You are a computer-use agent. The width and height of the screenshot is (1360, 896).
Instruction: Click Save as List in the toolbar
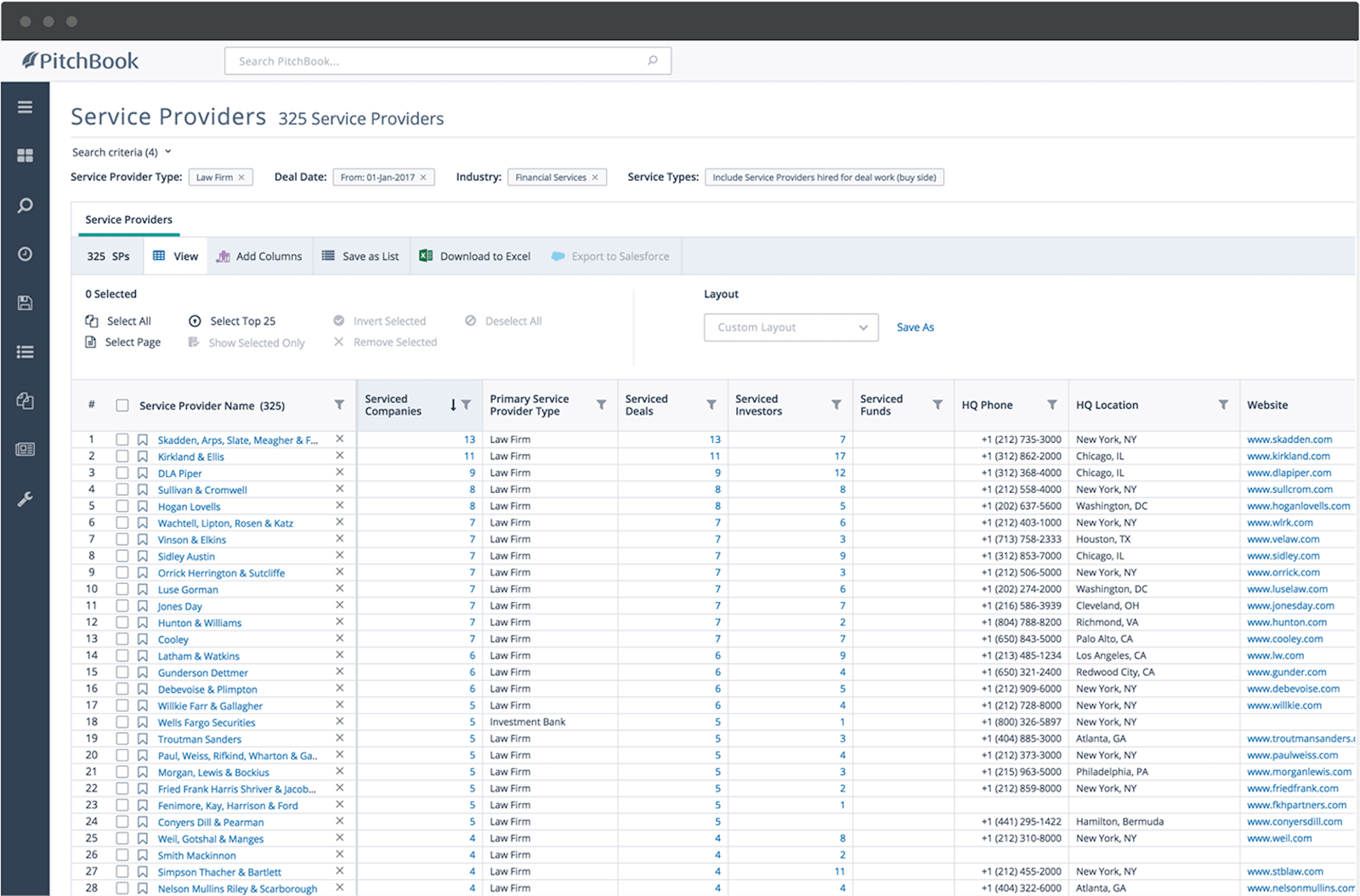click(x=360, y=256)
